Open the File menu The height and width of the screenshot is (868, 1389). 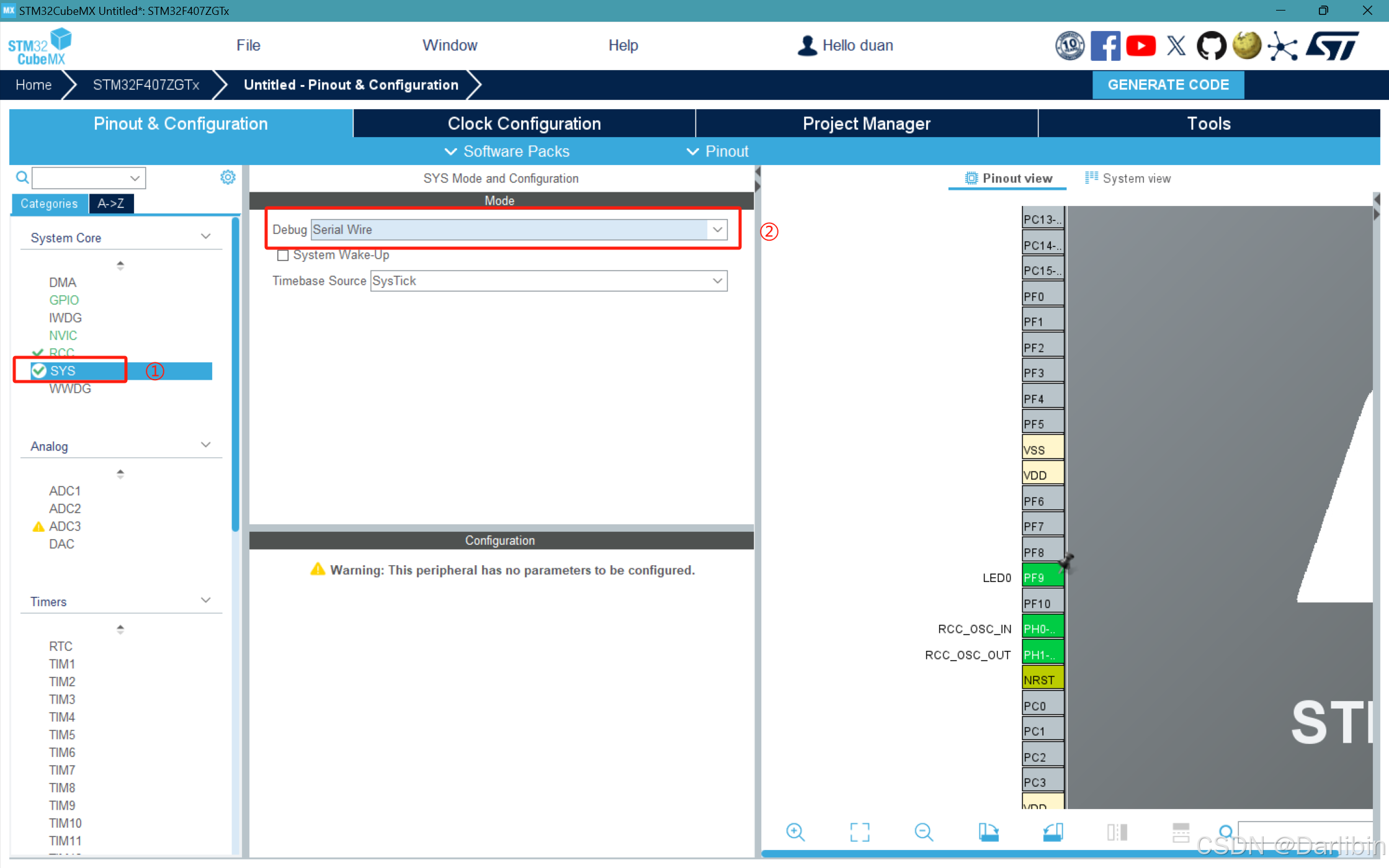[x=248, y=45]
